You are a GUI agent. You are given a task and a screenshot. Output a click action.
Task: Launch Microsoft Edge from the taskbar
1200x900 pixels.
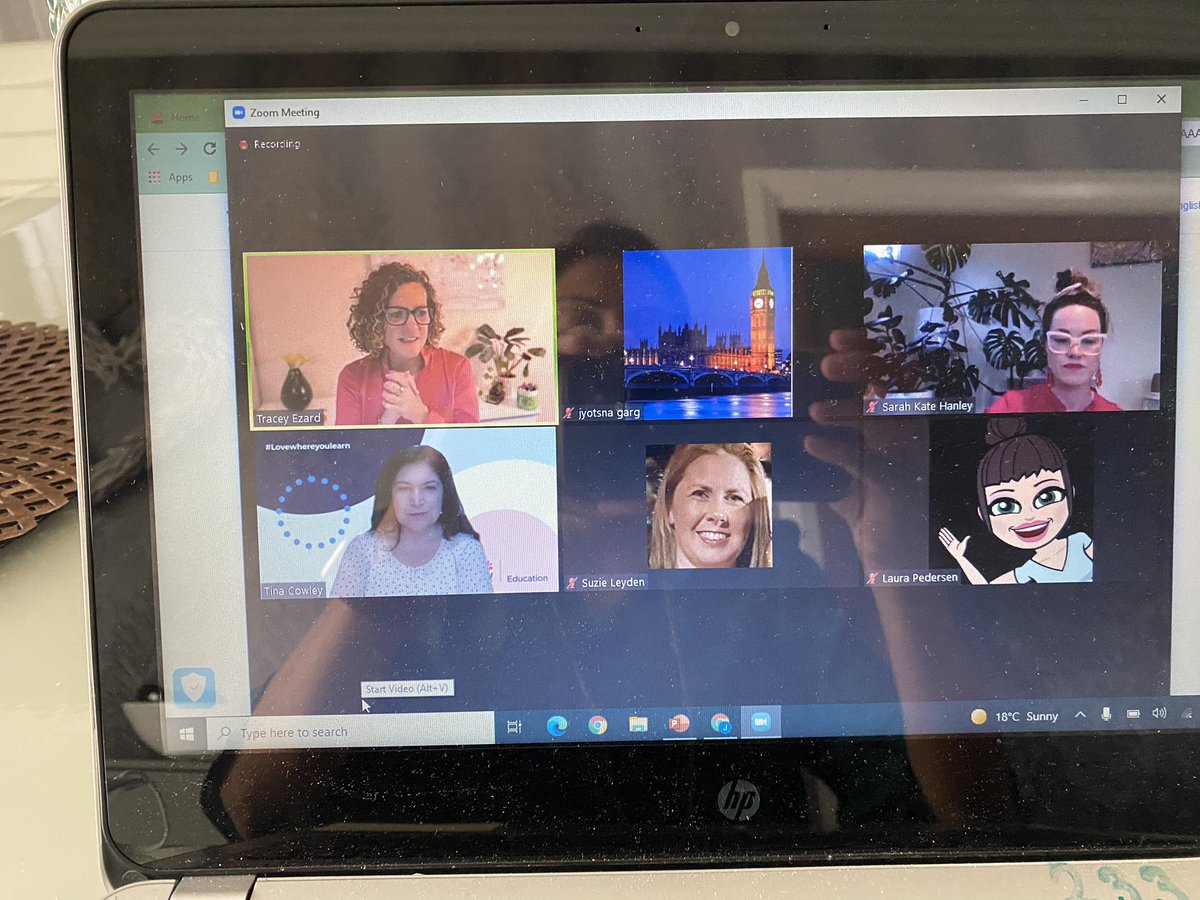557,726
